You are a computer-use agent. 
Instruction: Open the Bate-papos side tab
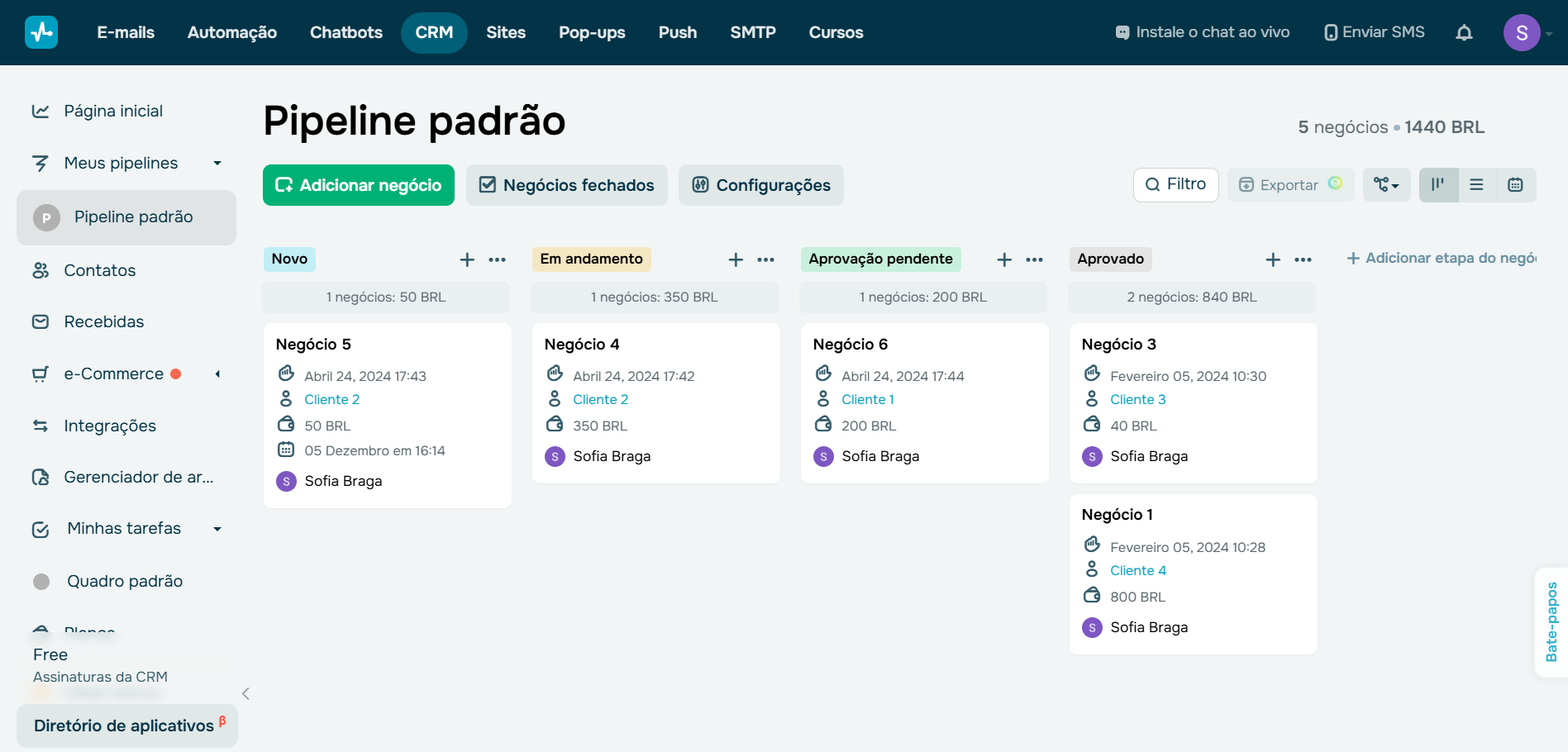pyautogui.click(x=1551, y=622)
